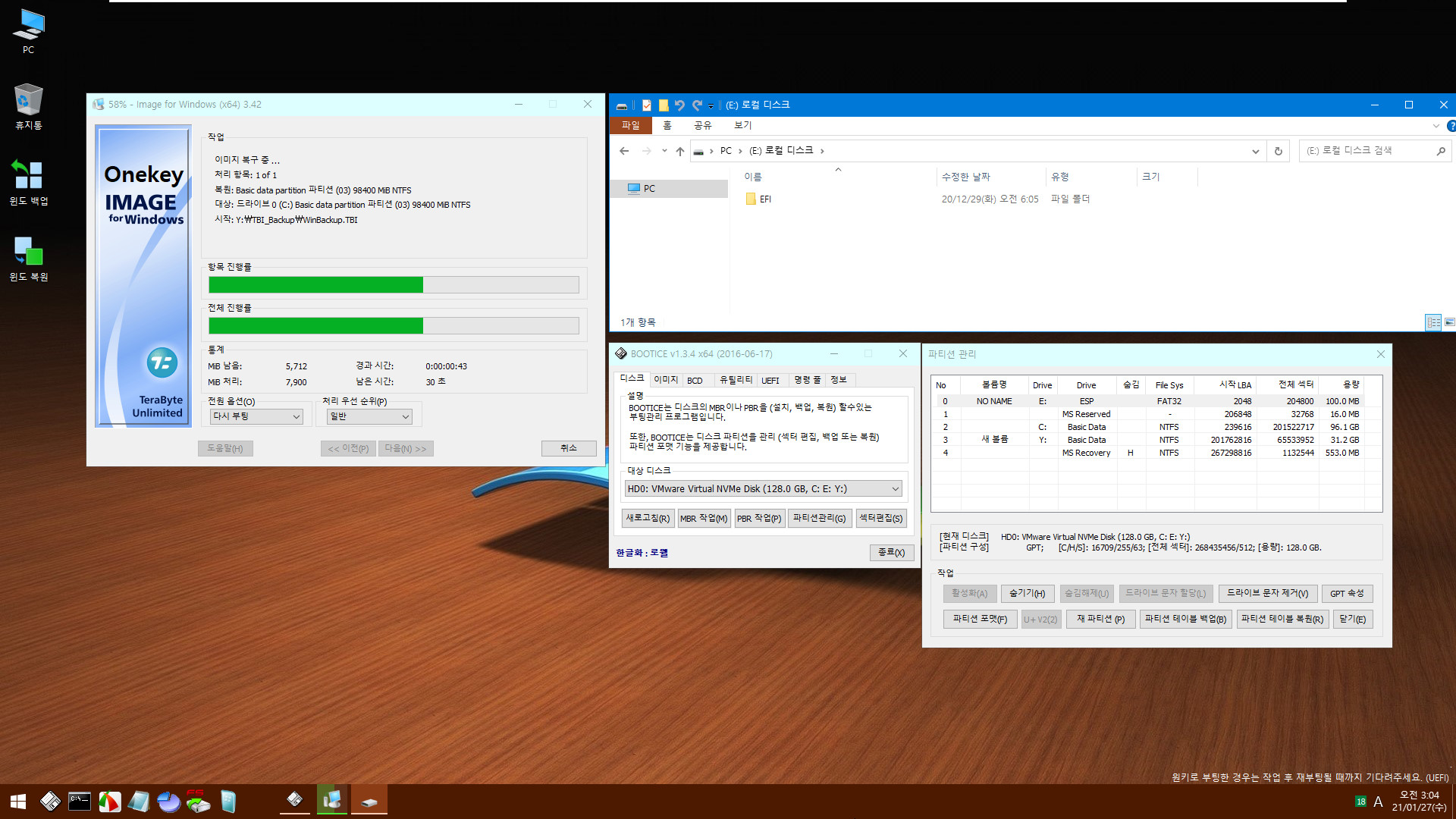Click the MBR 작업(M) button

pyautogui.click(x=704, y=519)
